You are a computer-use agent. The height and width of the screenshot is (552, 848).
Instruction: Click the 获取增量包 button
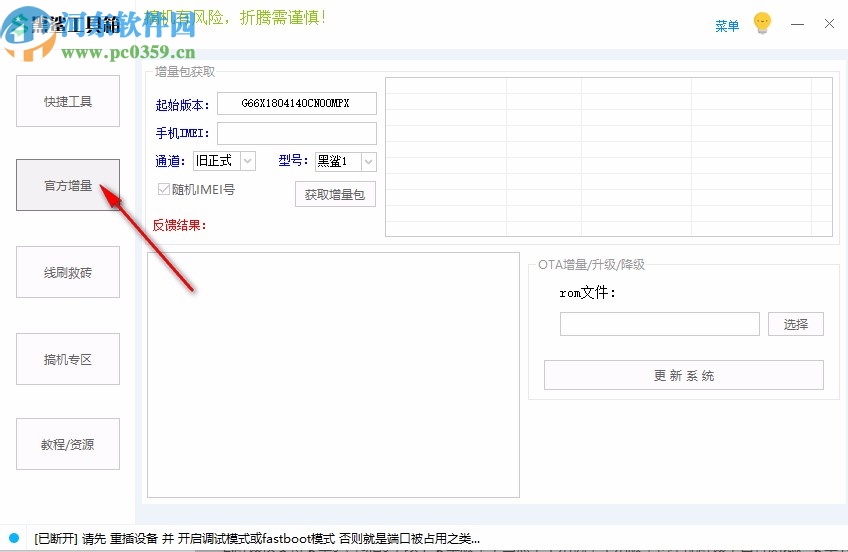tap(335, 194)
